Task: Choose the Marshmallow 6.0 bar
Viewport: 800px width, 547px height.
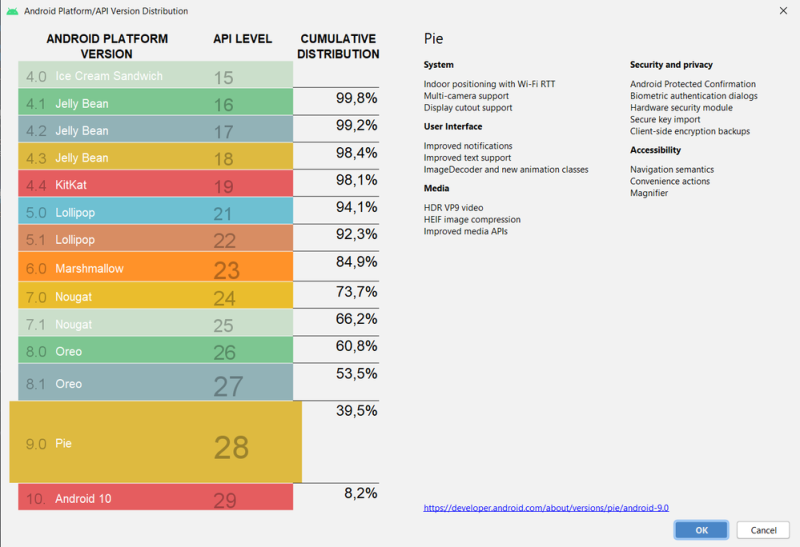Action: tap(155, 267)
